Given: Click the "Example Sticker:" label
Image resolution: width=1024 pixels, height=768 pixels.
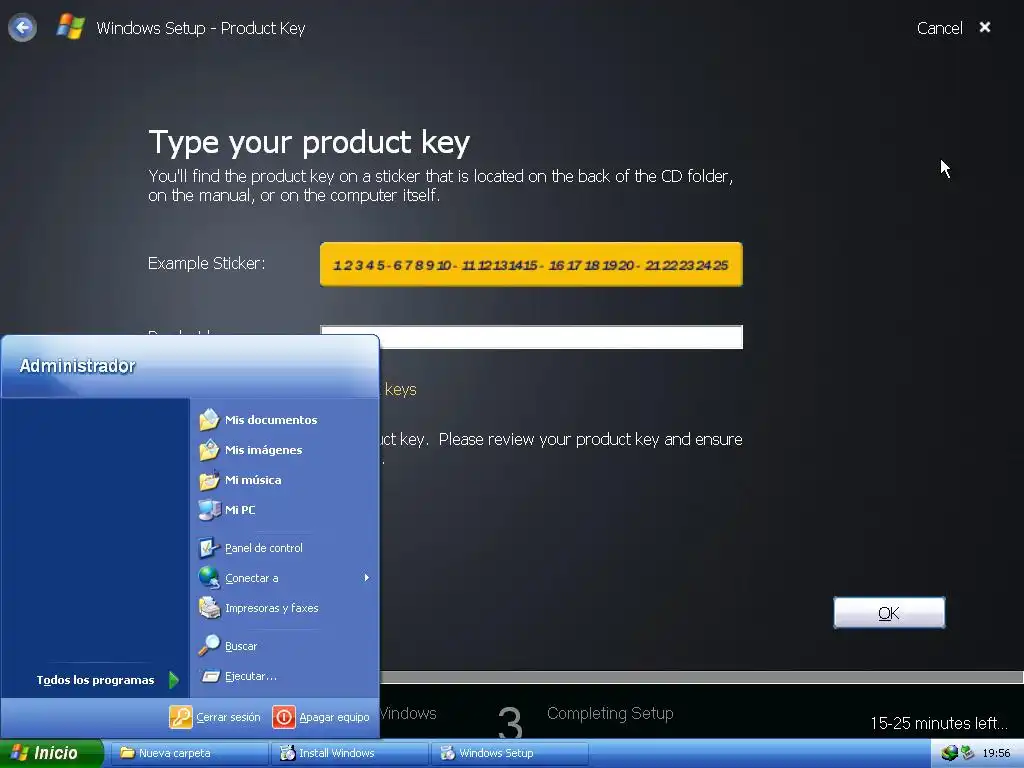Looking at the screenshot, I should 206,263.
